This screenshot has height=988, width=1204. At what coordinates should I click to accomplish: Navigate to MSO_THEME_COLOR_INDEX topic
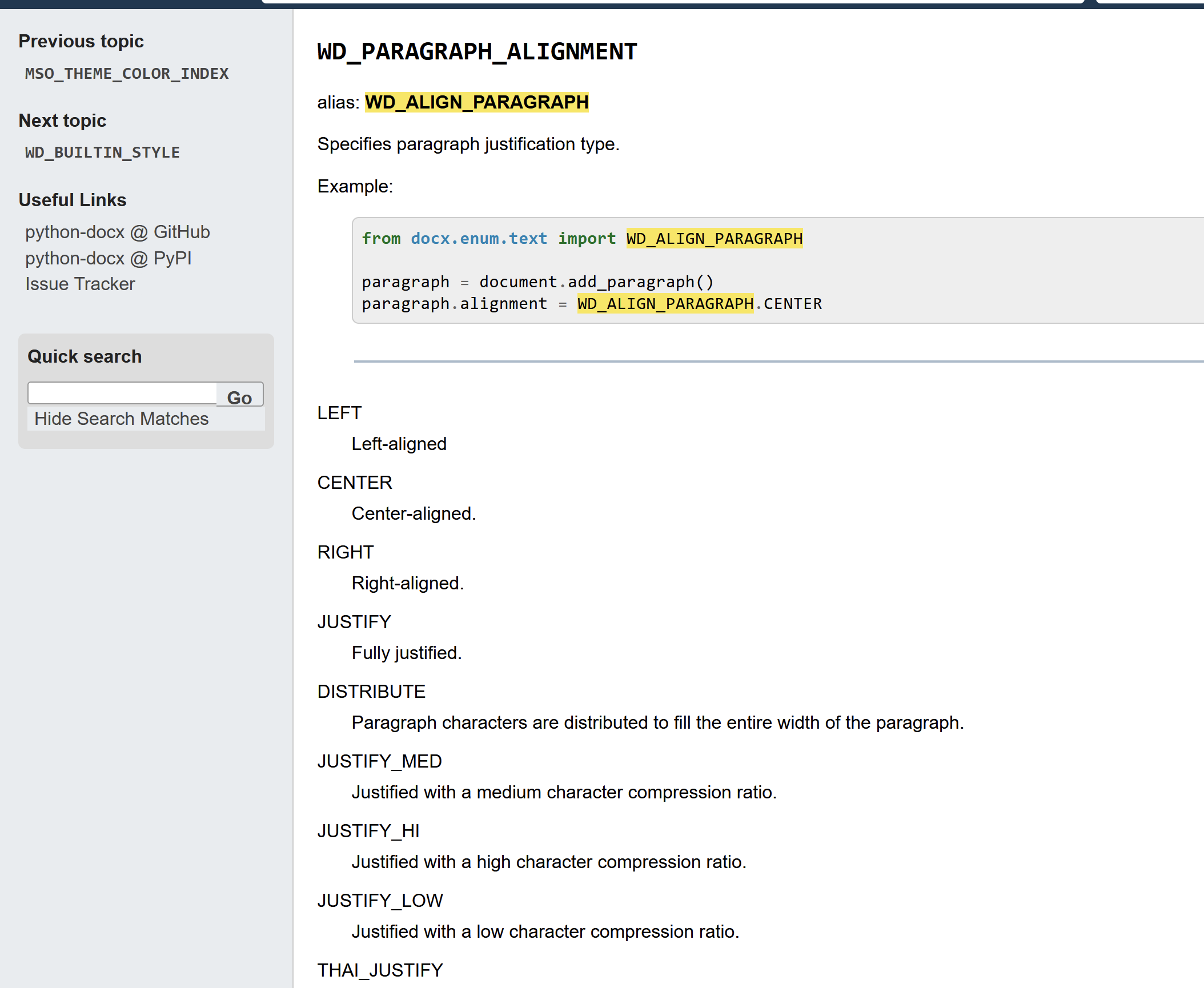coord(126,74)
